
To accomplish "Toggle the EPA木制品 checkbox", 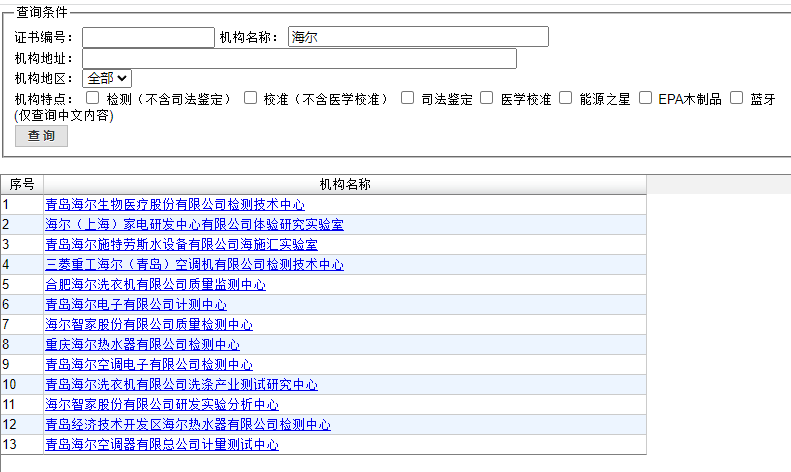I will pos(645,97).
